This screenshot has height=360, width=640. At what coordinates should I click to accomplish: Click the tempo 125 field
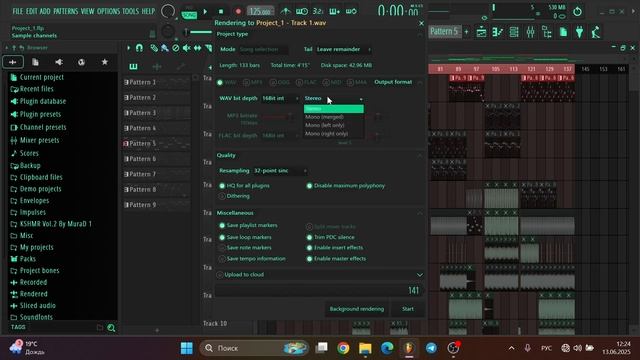[x=260, y=11]
